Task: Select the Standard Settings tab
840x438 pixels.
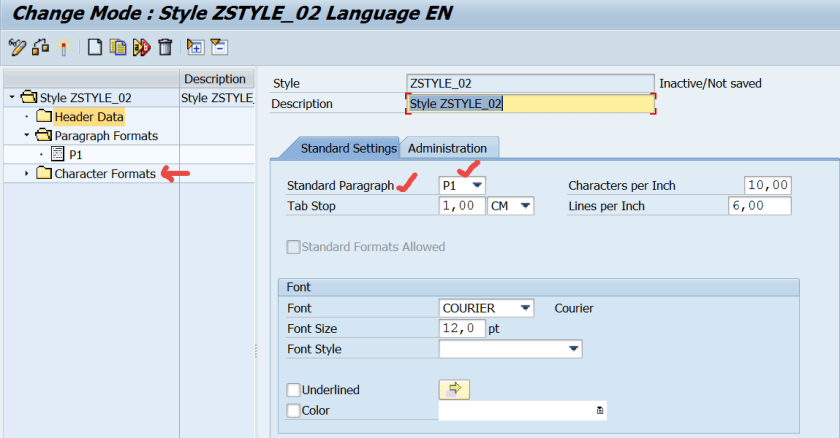Action: tap(335, 148)
